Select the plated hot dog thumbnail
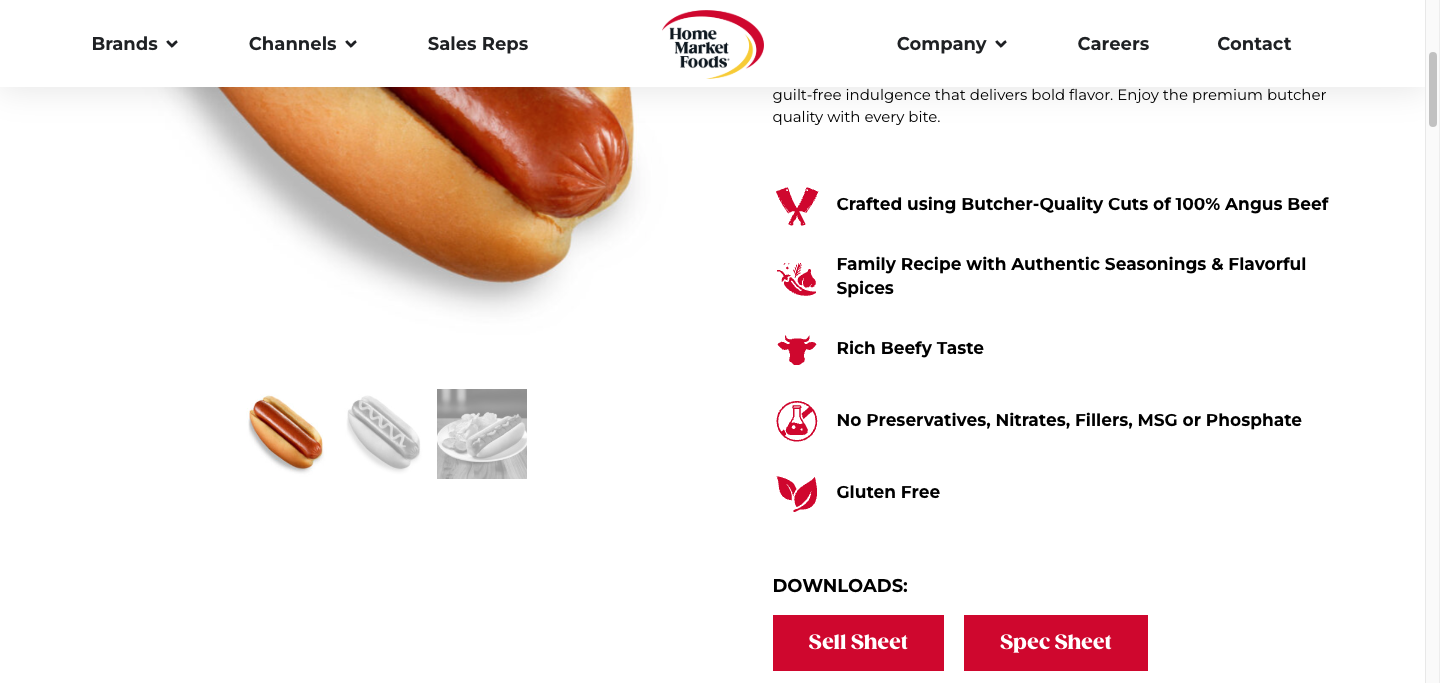 [482, 434]
